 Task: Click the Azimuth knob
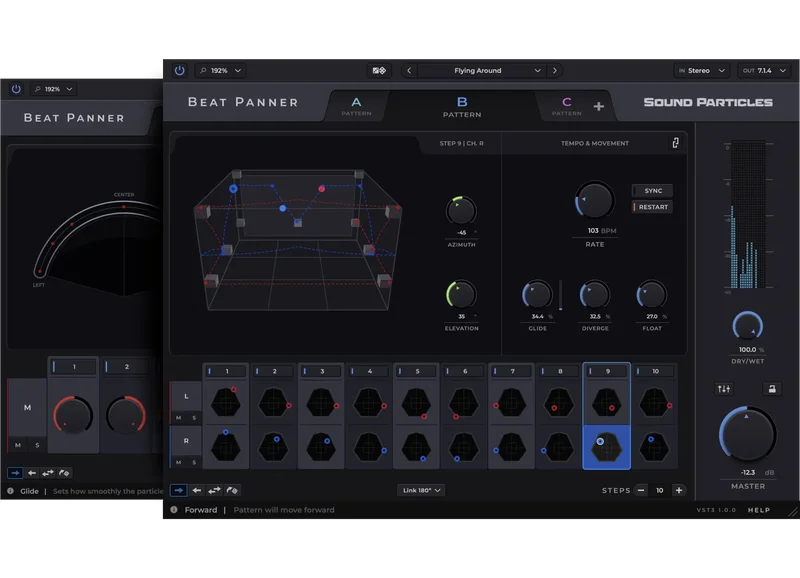pos(461,211)
